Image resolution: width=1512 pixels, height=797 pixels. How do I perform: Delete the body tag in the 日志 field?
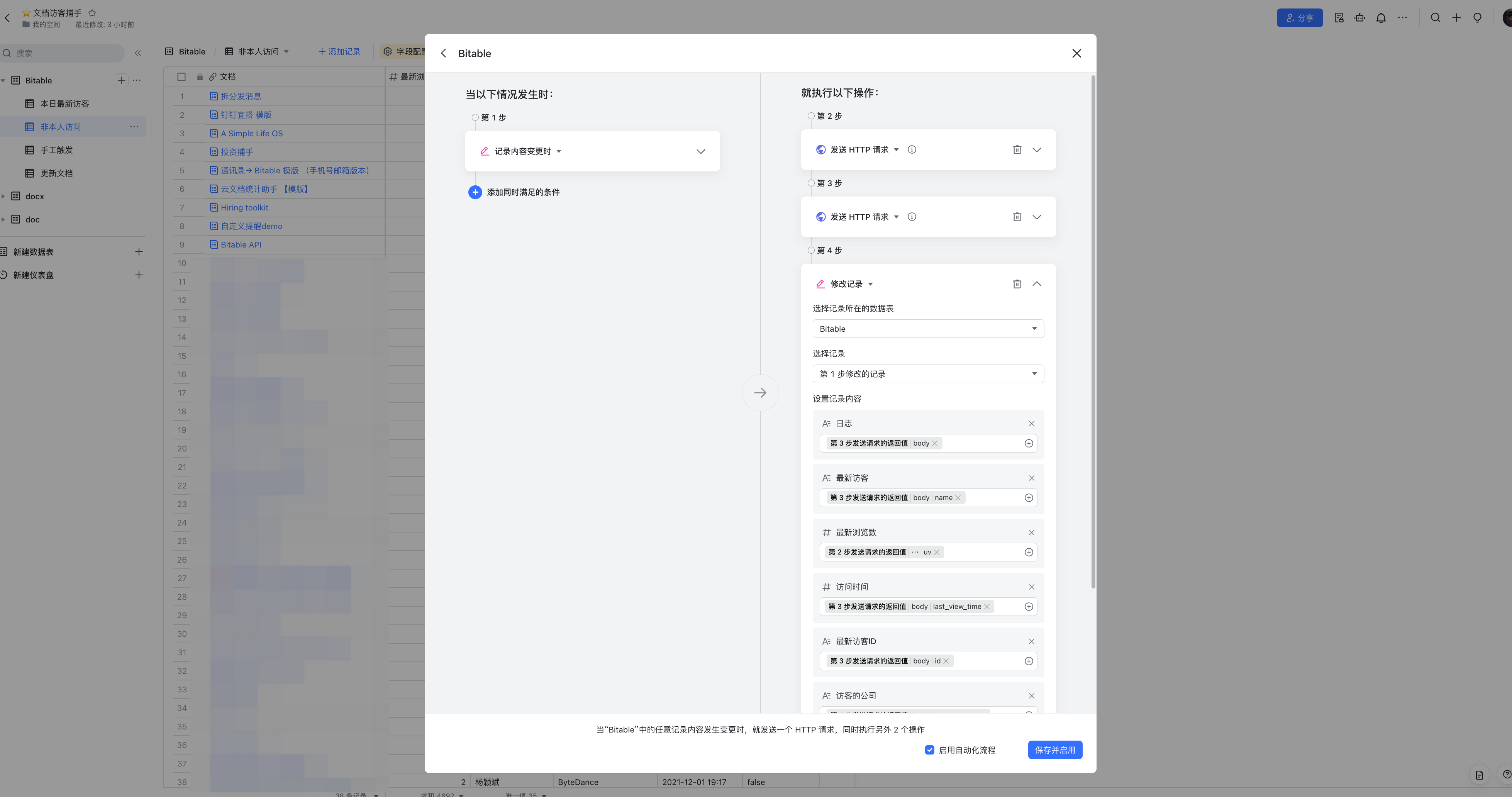[x=935, y=443]
